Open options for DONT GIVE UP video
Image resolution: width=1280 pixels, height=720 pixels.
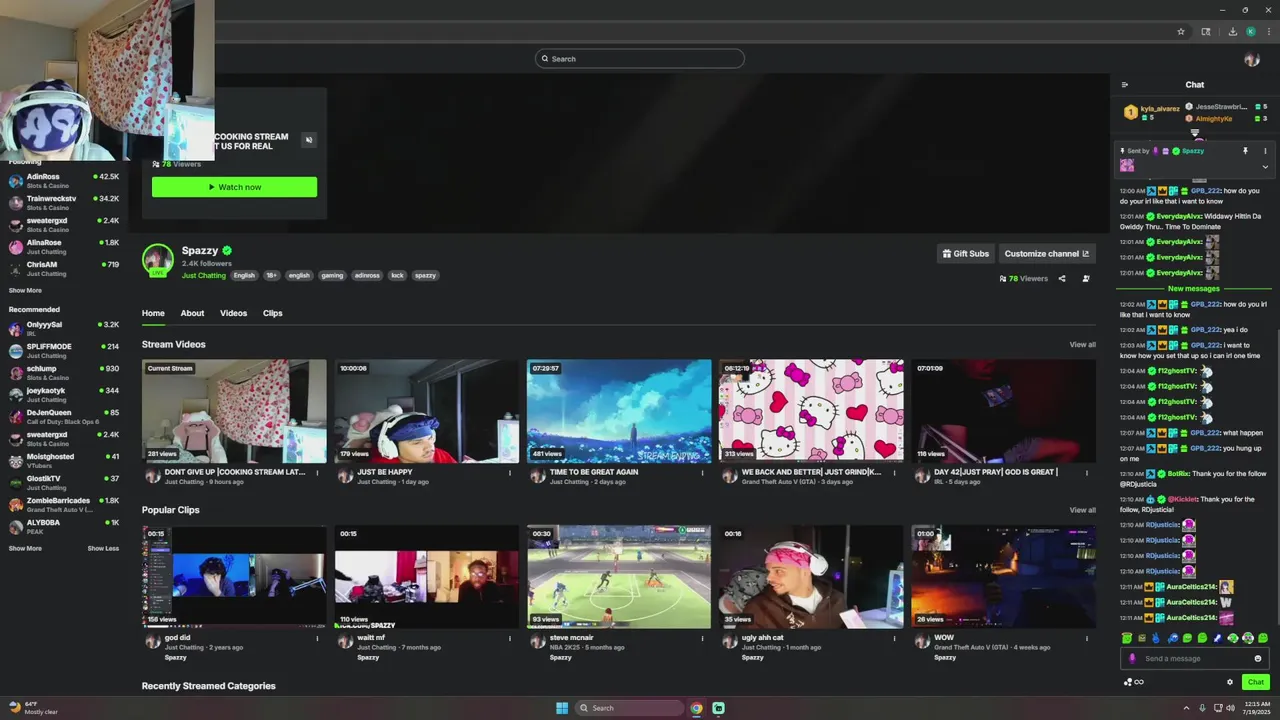(318, 473)
